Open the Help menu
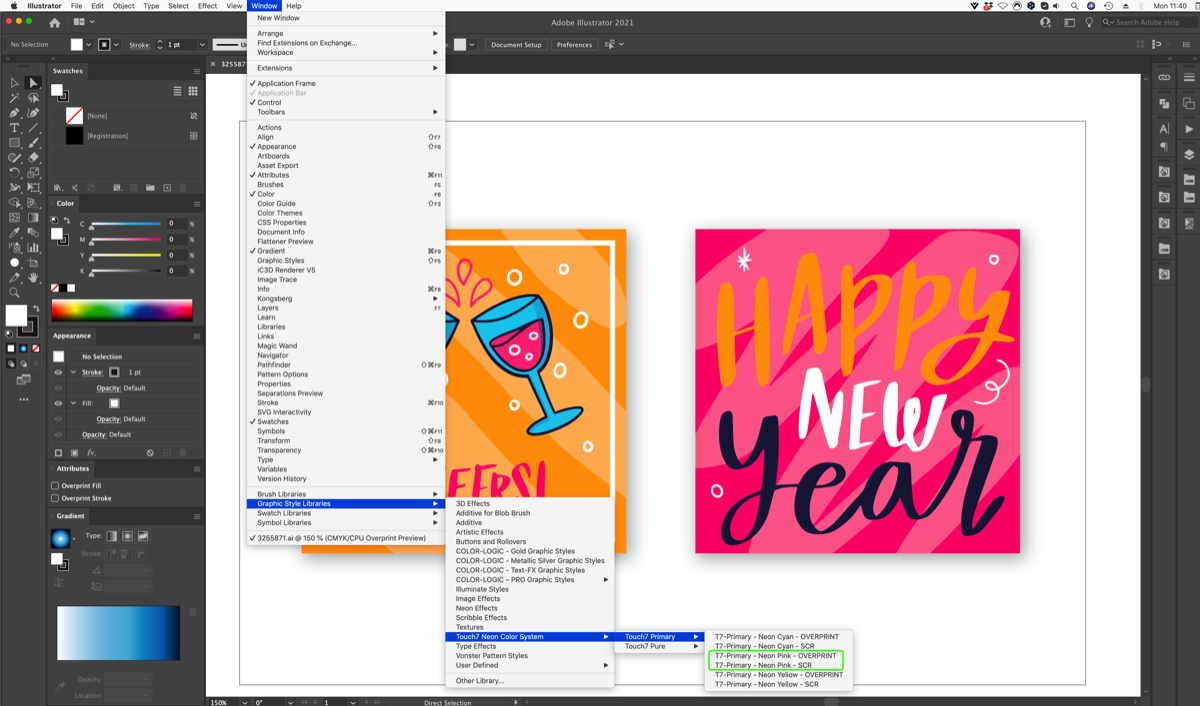This screenshot has width=1200, height=706. point(294,6)
